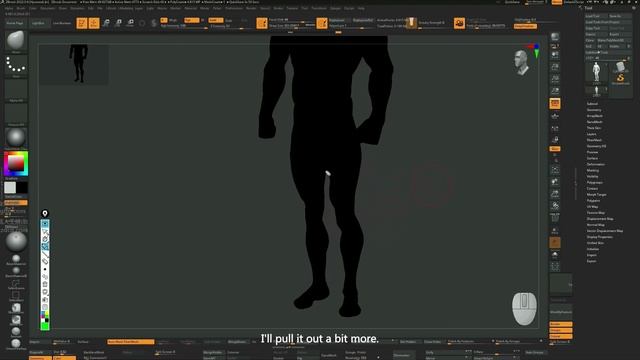Pick a color in the color picker
The height and width of the screenshot is (360, 640).
pyautogui.click(x=16, y=164)
